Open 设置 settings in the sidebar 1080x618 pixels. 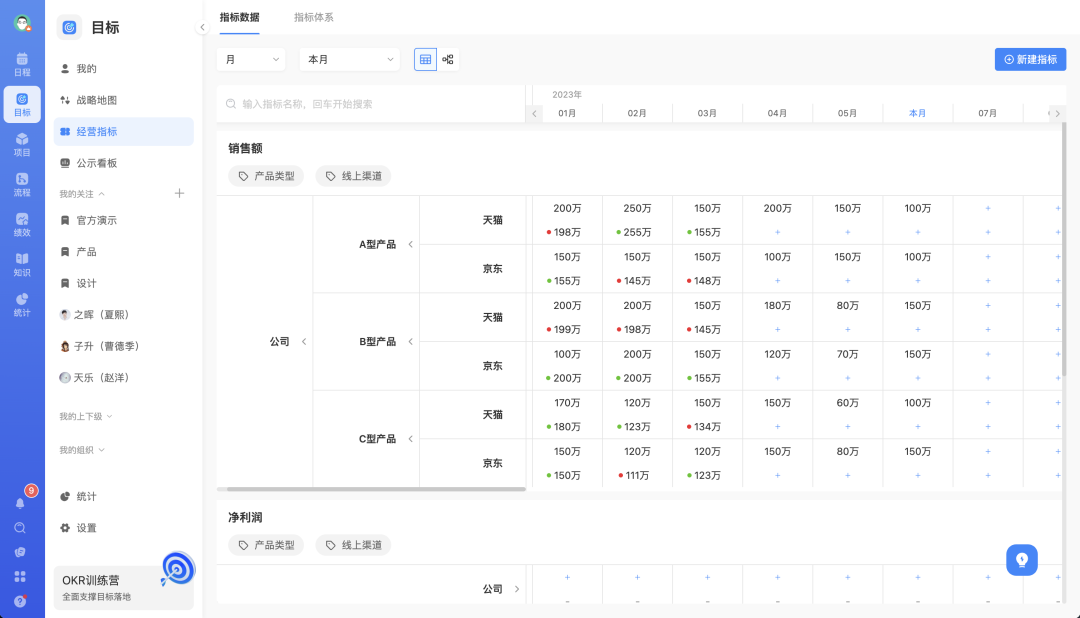(124, 528)
